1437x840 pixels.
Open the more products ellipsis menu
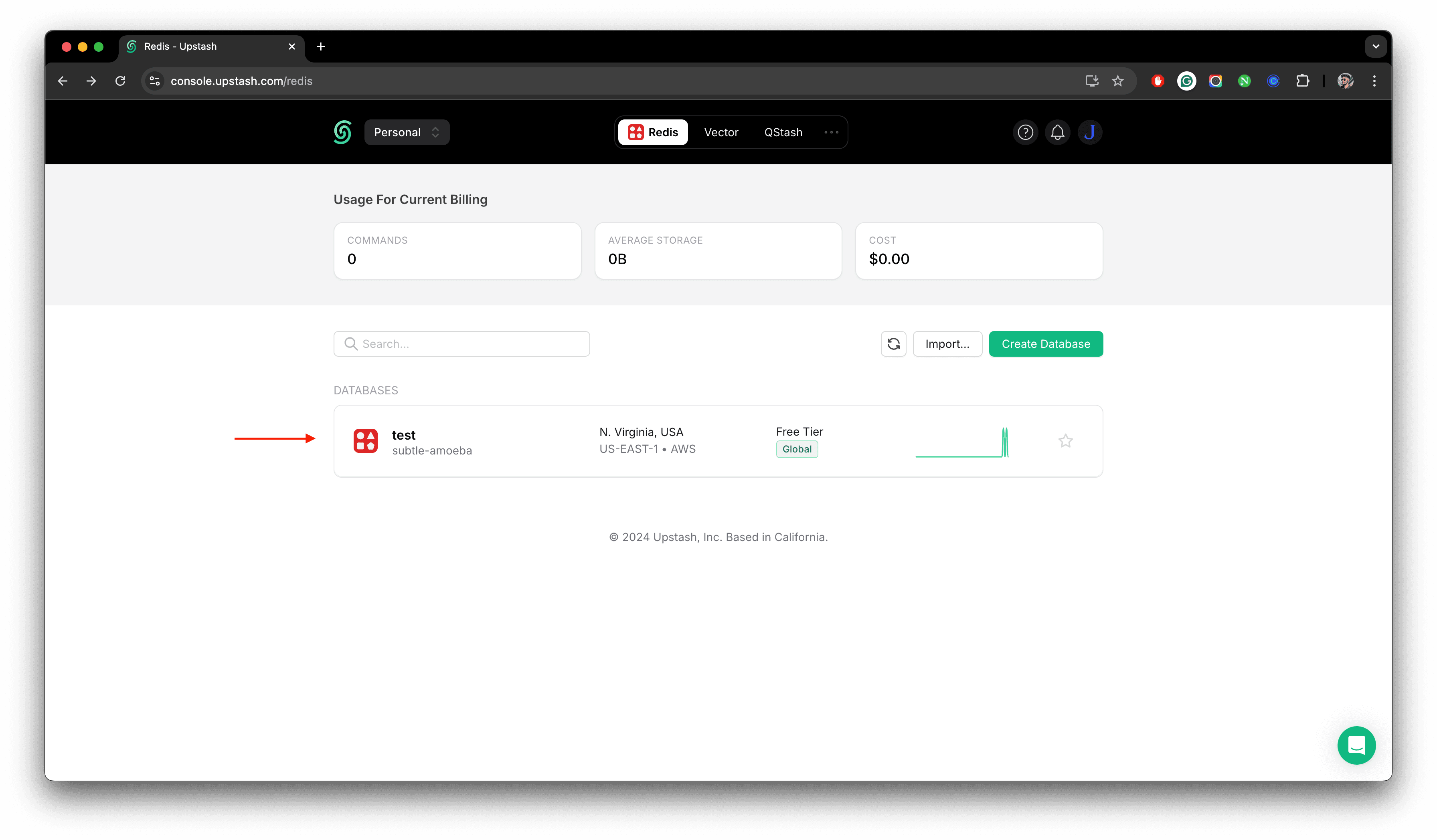(x=831, y=132)
